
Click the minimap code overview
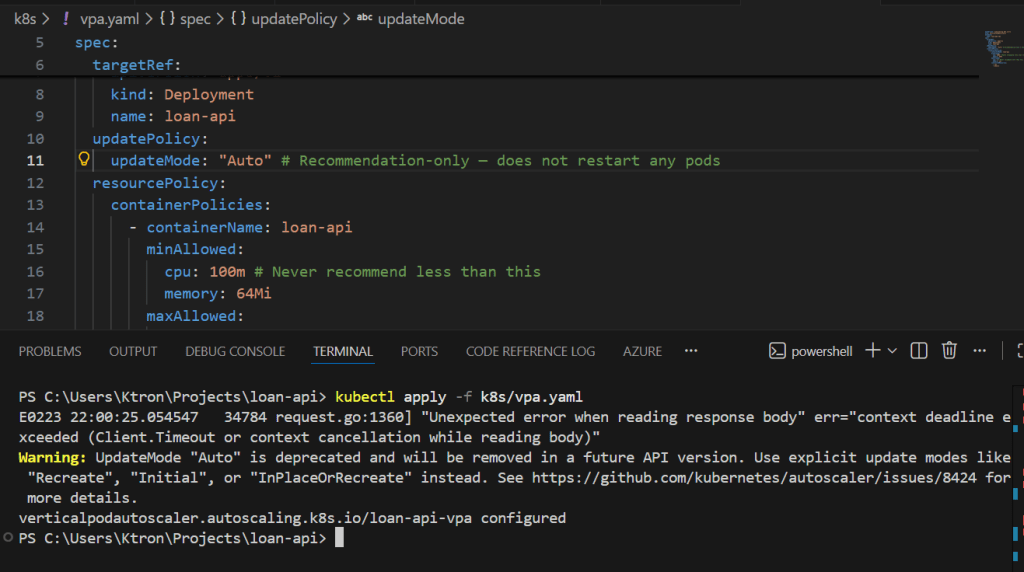click(998, 50)
